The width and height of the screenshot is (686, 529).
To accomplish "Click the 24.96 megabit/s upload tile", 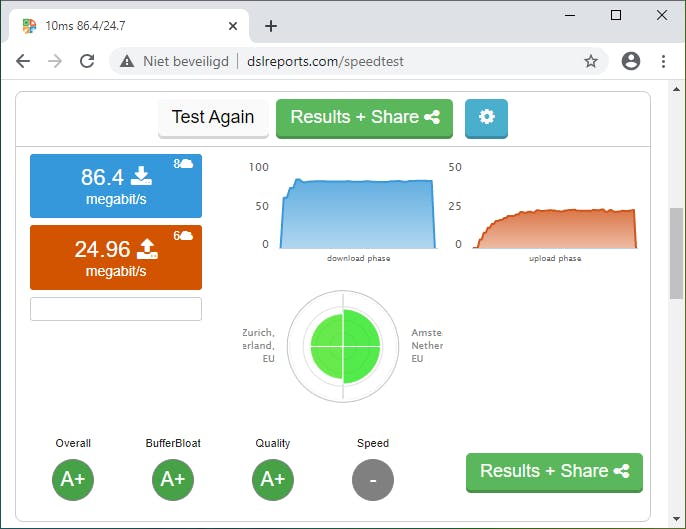I will 116,257.
